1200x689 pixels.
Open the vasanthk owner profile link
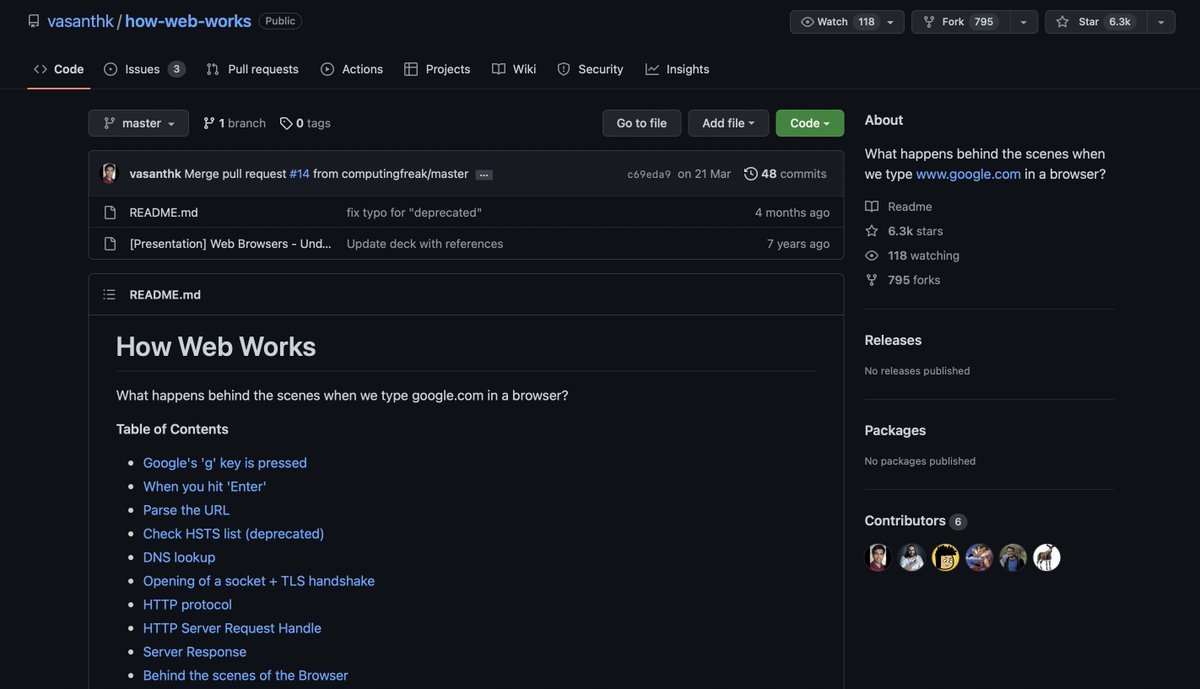click(x=80, y=21)
